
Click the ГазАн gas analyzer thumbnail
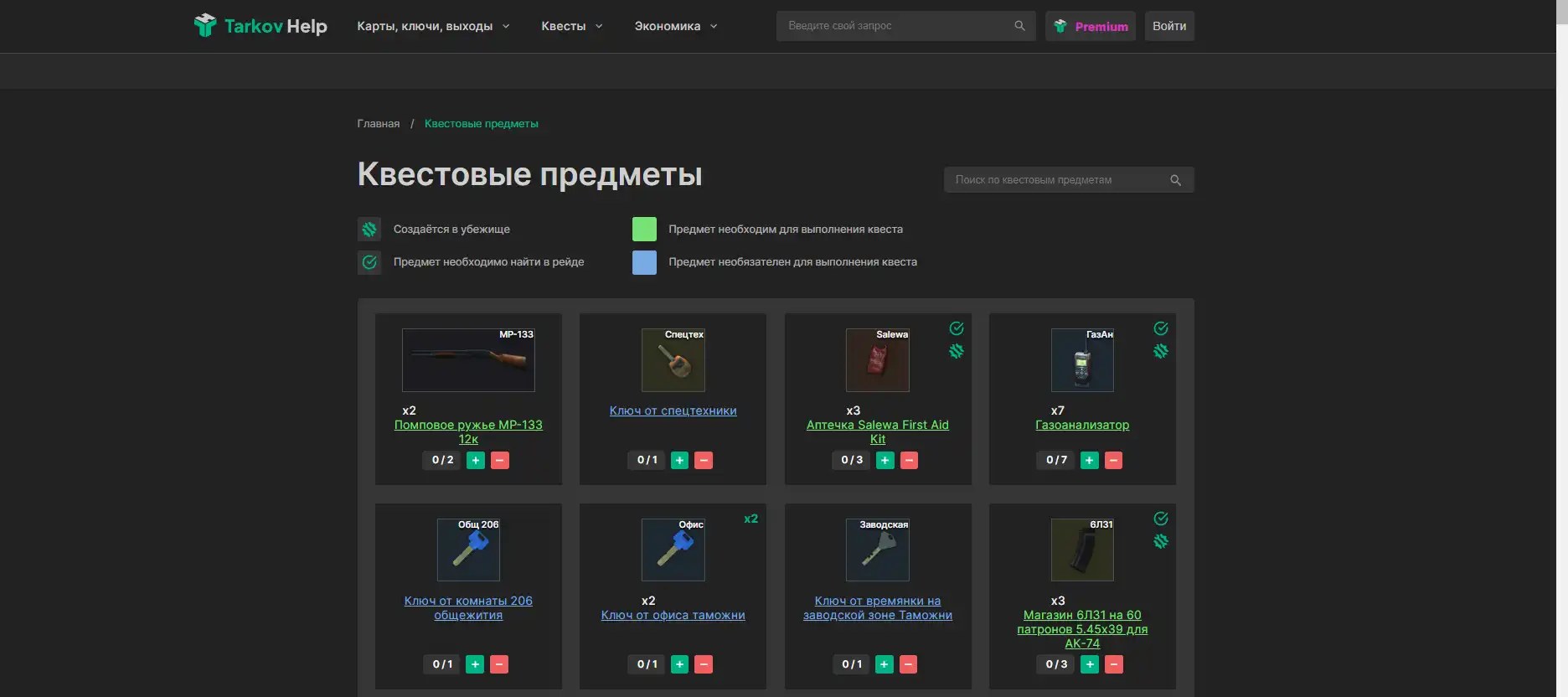1082,360
